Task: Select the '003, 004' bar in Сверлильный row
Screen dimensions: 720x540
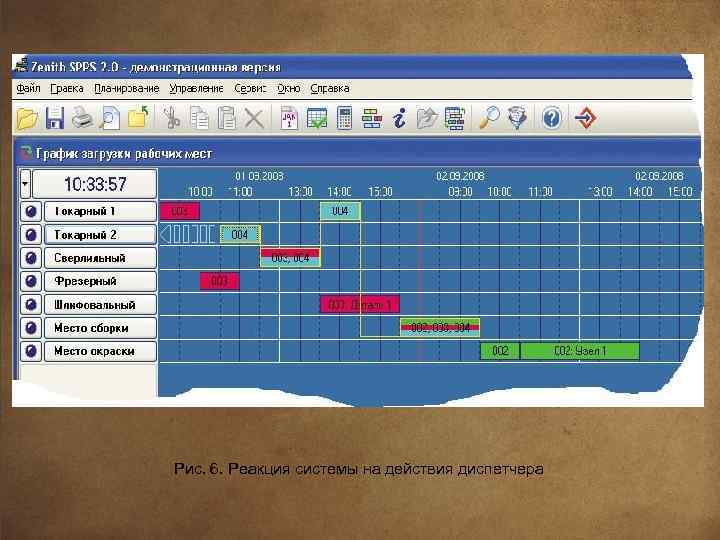Action: (290, 258)
